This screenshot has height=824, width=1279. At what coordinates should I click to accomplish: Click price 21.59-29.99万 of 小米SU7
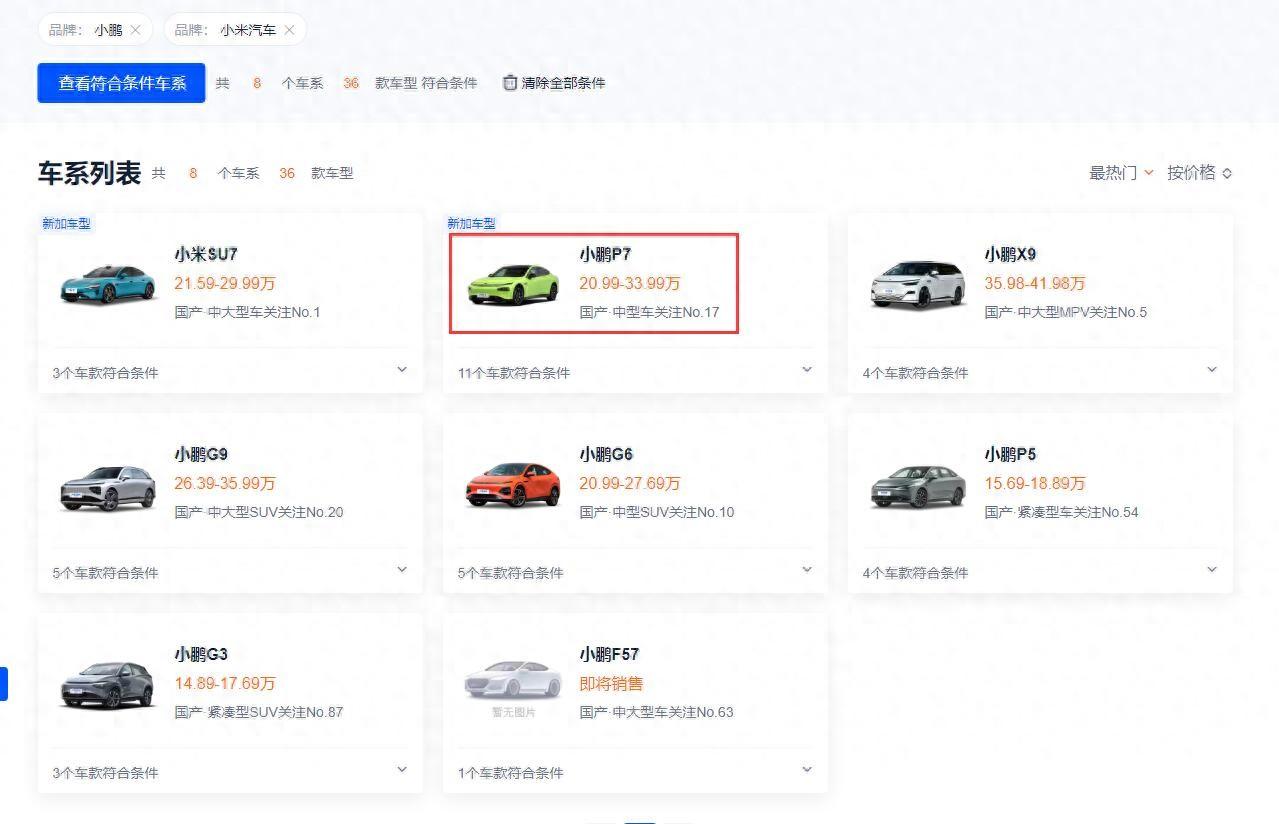225,283
